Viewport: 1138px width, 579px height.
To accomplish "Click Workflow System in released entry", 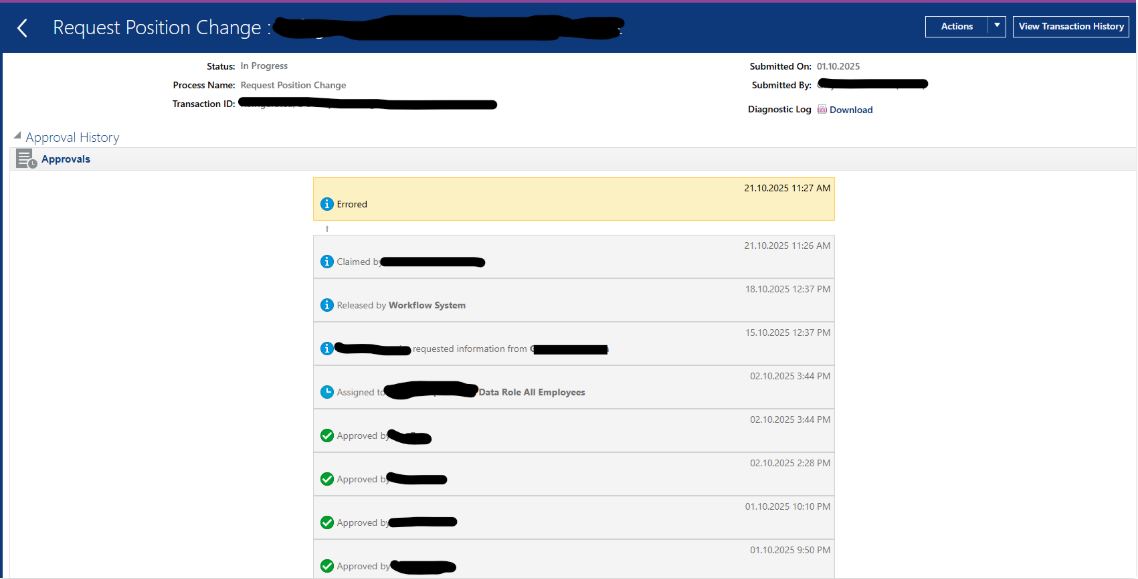I will coord(427,305).
